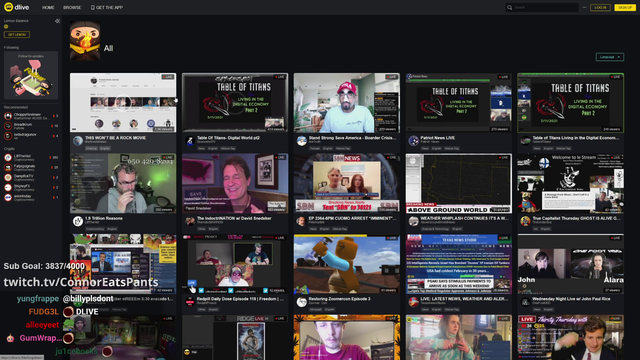Open the GET THE APP nav item
The image size is (640, 360).
(x=109, y=7)
